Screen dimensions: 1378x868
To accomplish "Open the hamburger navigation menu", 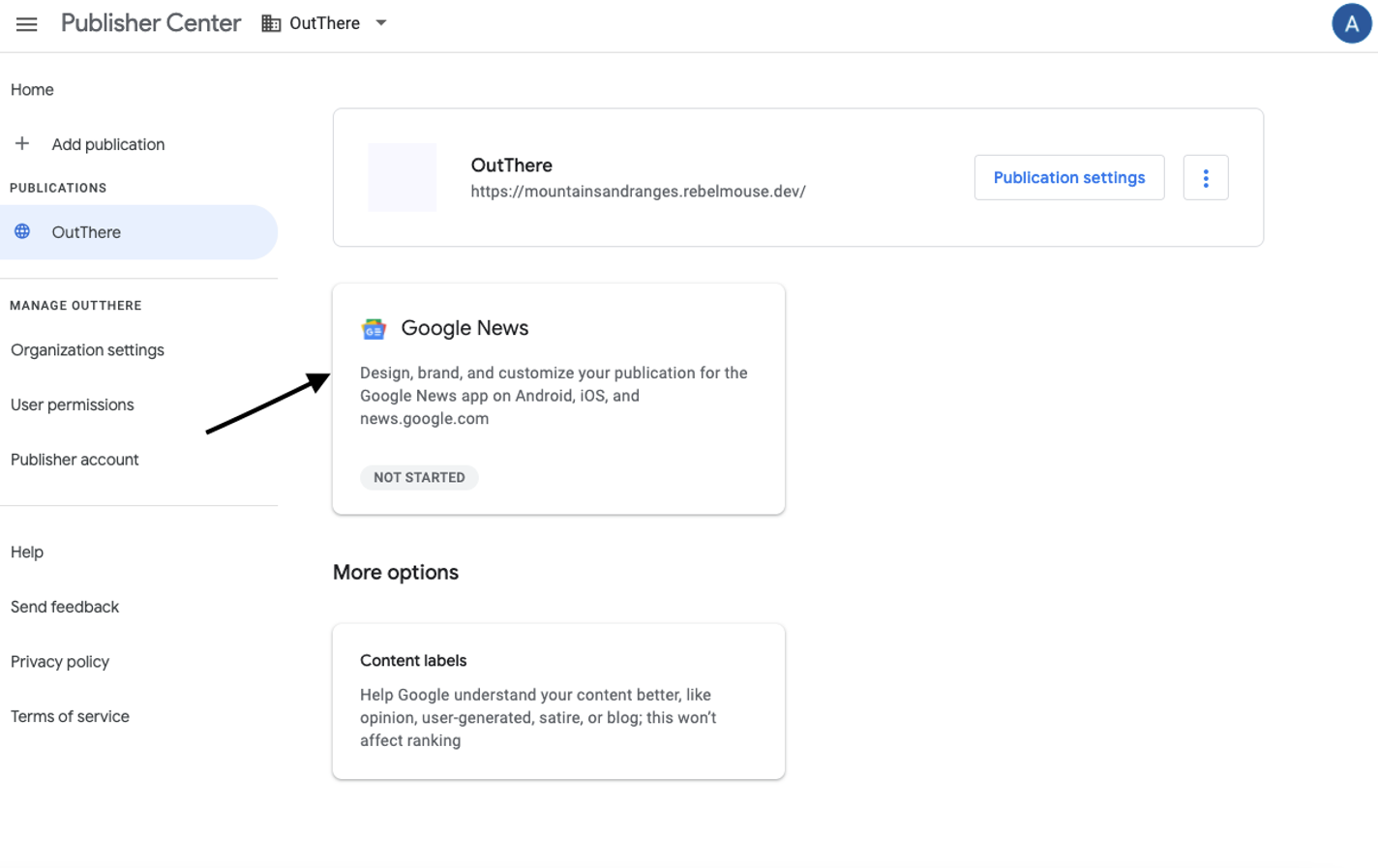I will [26, 24].
